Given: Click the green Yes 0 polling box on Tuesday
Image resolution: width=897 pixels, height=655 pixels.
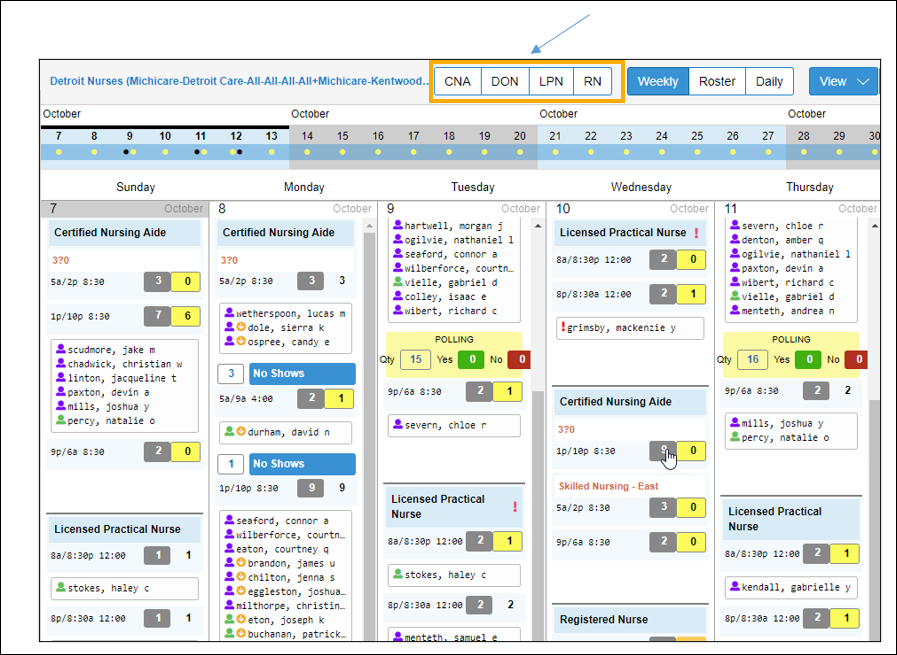Looking at the screenshot, I should coord(471,360).
